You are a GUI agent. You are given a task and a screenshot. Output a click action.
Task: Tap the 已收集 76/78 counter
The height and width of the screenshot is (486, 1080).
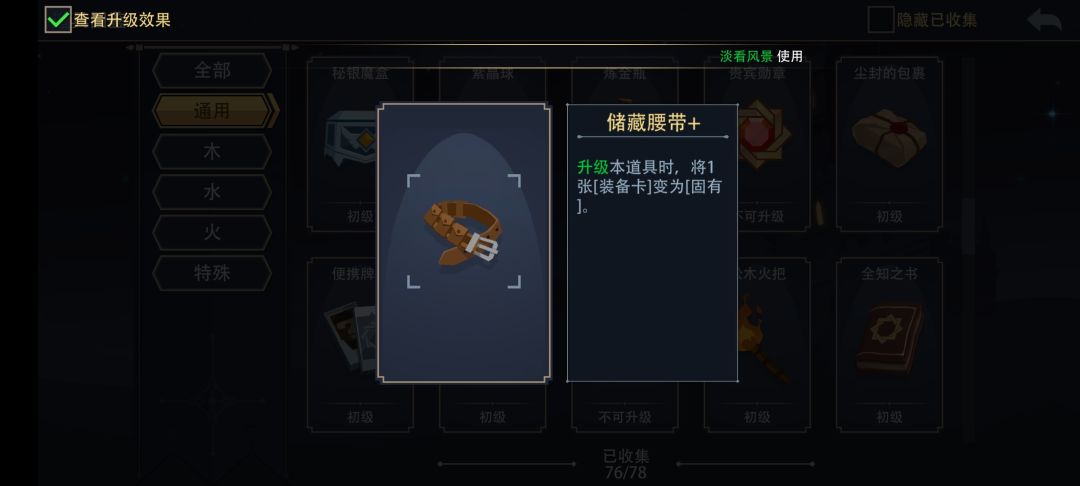[x=625, y=464]
